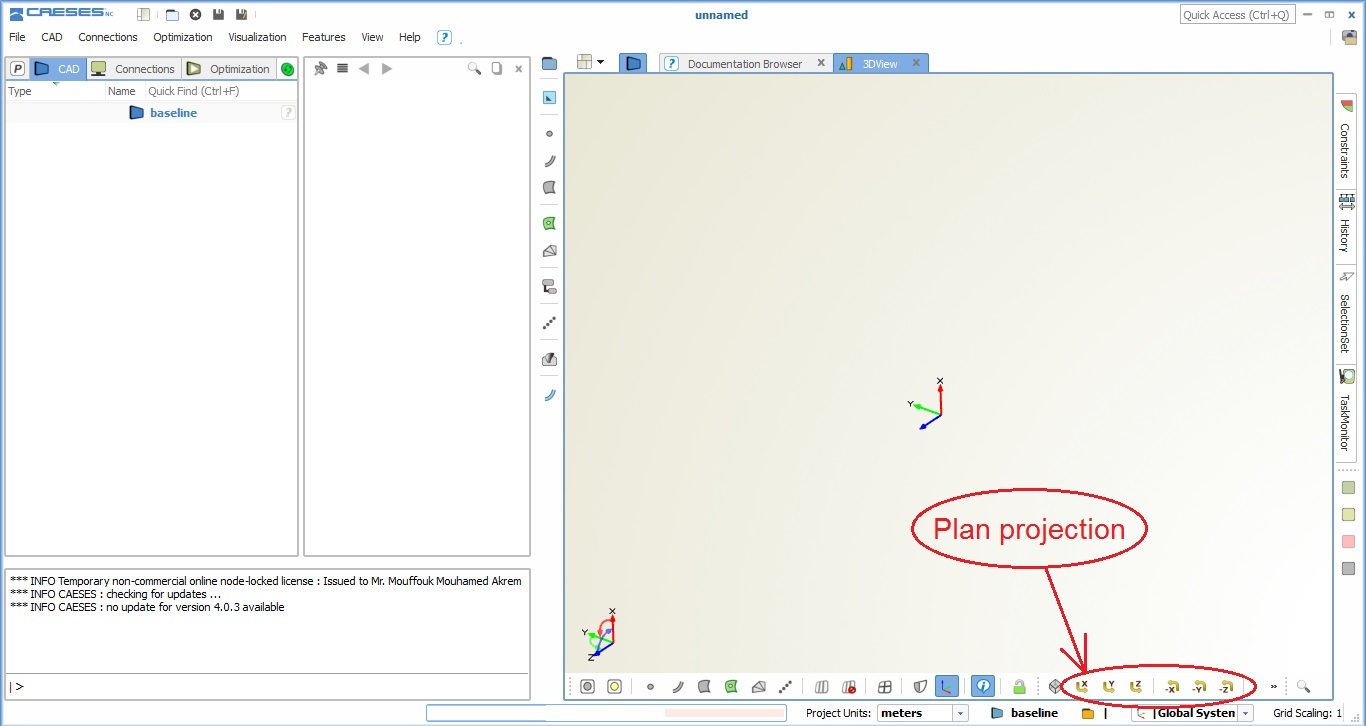This screenshot has height=726, width=1366.
Task: Set the view to -X projection
Action: 1172,687
